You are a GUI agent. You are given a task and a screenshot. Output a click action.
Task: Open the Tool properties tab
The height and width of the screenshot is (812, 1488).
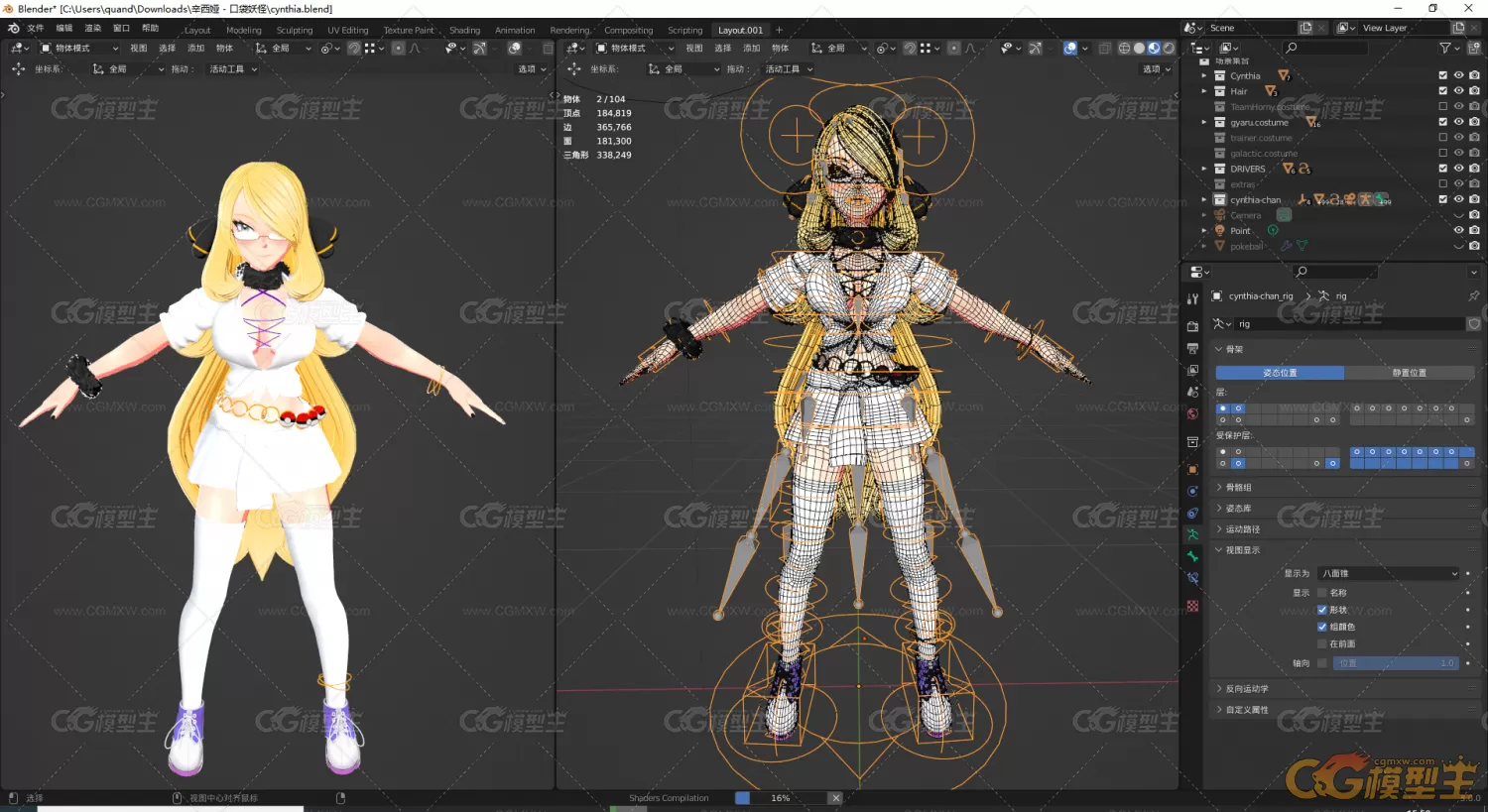coord(1192,298)
